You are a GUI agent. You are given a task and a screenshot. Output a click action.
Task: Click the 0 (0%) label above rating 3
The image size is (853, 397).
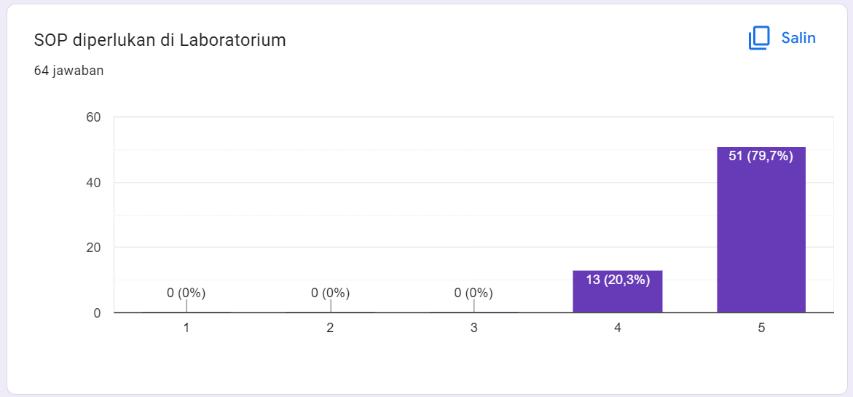pyautogui.click(x=473, y=293)
